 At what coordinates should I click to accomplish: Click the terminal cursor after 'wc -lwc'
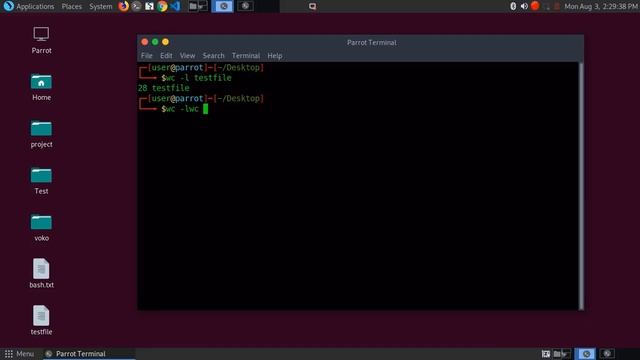[x=206, y=109]
